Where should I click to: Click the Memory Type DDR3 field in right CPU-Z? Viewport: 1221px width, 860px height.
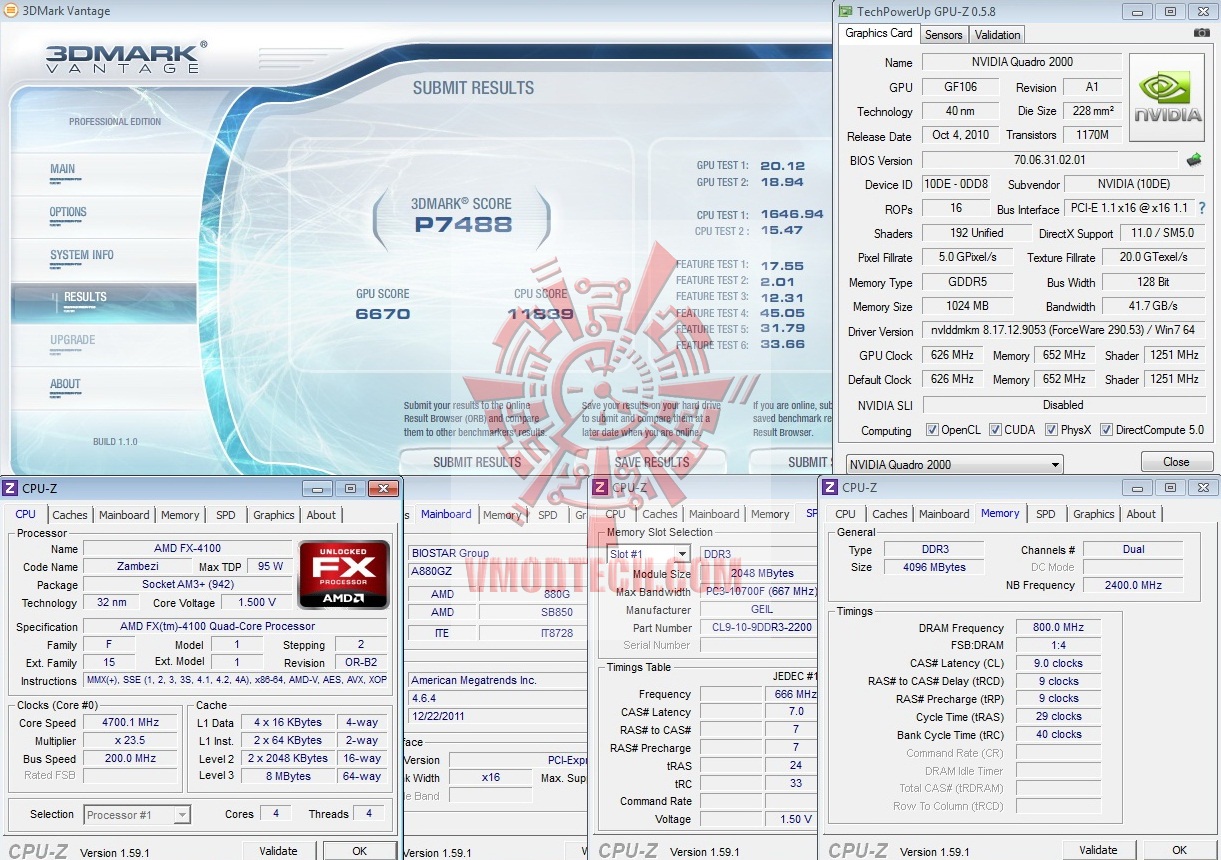point(934,550)
